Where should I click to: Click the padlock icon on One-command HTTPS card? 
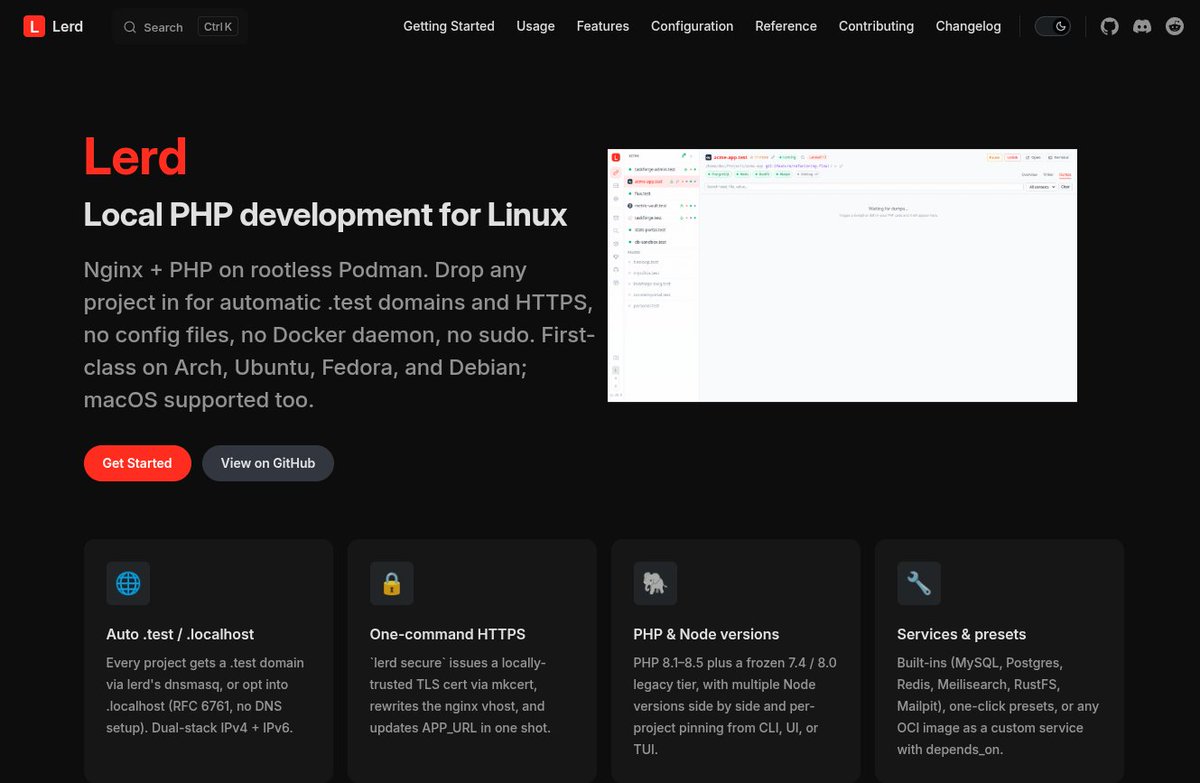(x=392, y=583)
